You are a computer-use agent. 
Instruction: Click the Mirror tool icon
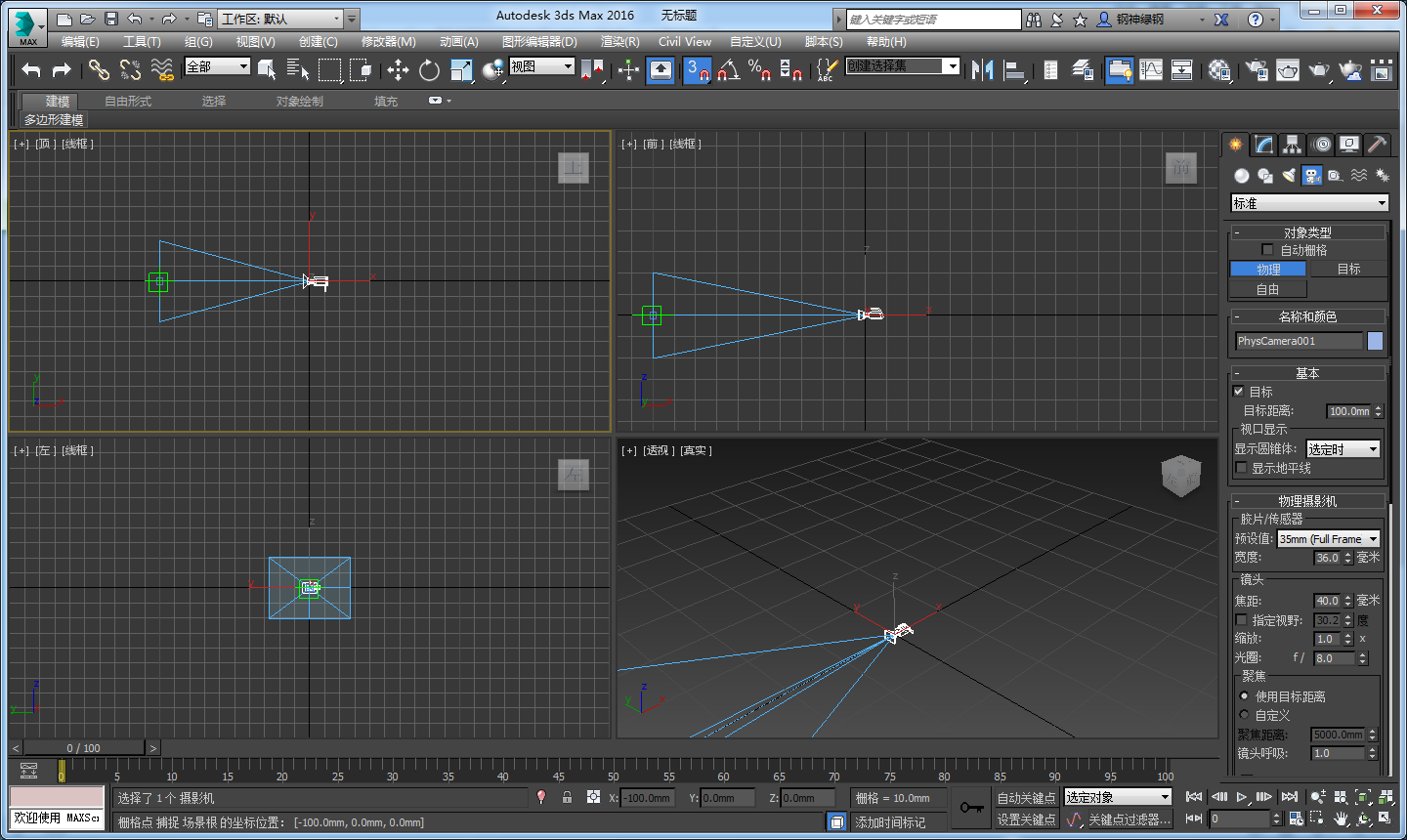click(983, 69)
